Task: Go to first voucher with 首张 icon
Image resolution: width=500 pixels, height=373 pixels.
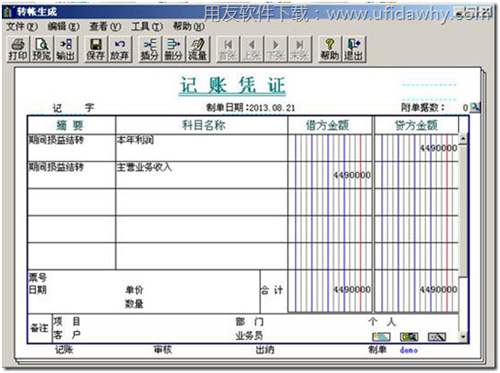Action: point(228,49)
